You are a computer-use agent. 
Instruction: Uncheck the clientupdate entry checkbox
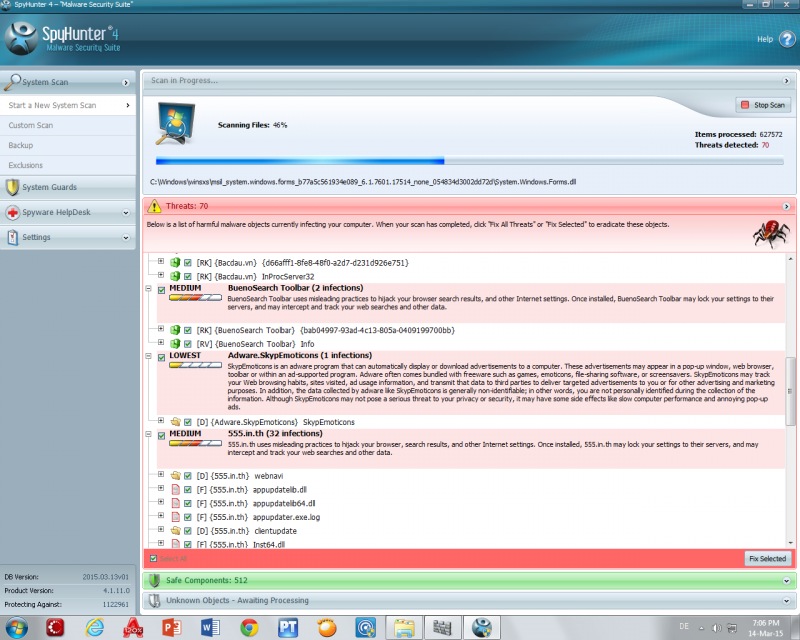[x=188, y=531]
